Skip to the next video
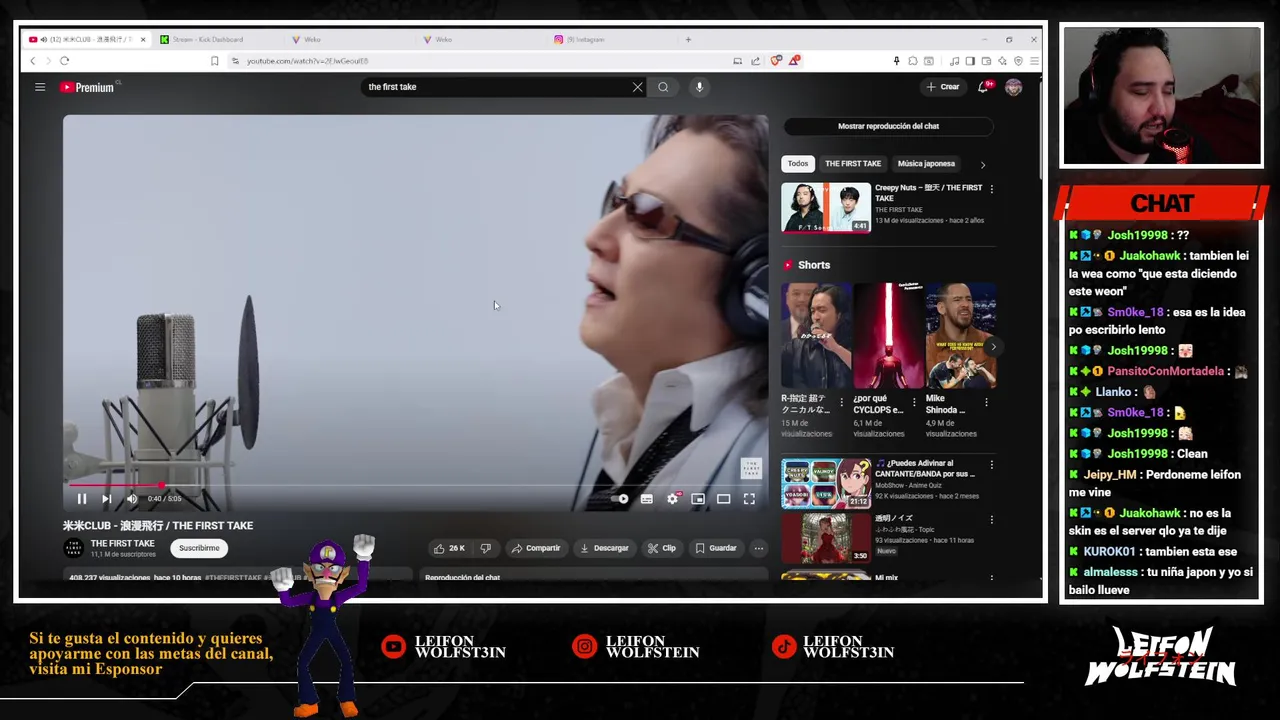 coord(106,499)
